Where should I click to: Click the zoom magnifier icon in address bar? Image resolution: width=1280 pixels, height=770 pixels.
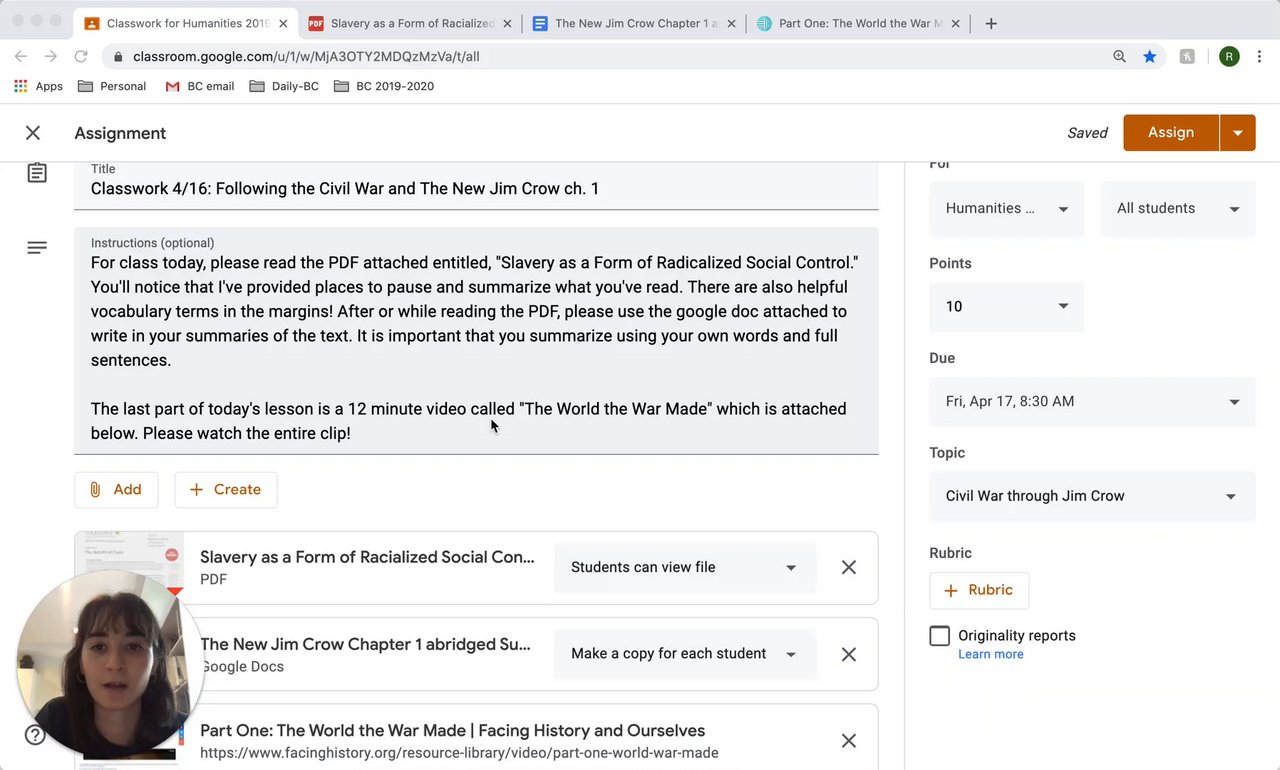point(1119,57)
